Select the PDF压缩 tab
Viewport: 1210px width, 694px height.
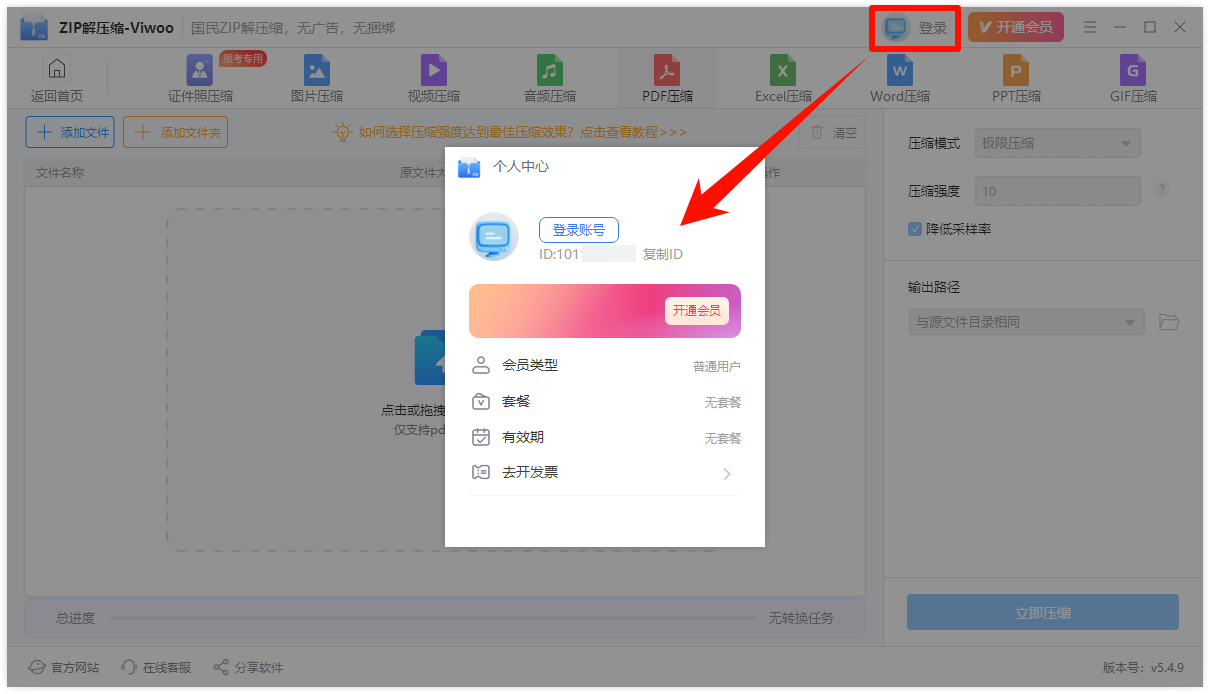click(x=667, y=79)
